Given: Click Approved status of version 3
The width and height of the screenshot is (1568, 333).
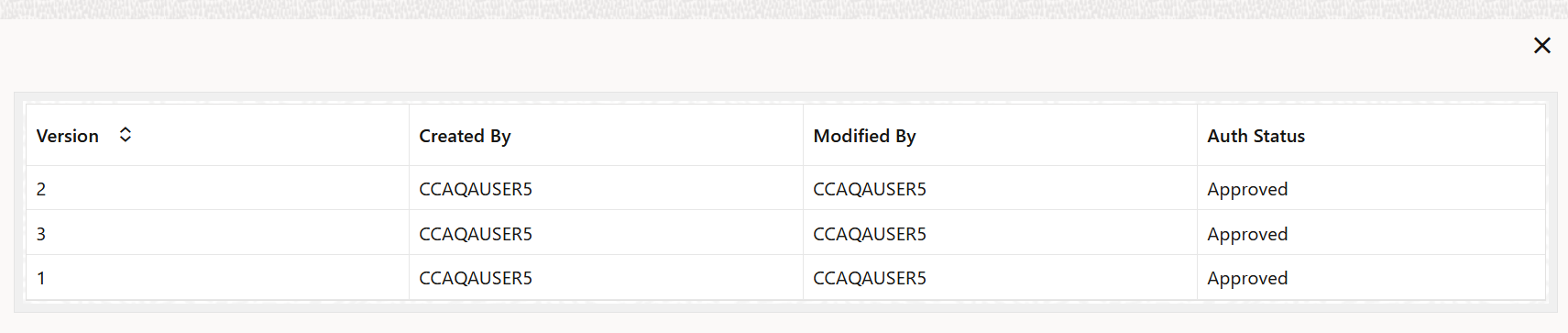Looking at the screenshot, I should pyautogui.click(x=1247, y=234).
